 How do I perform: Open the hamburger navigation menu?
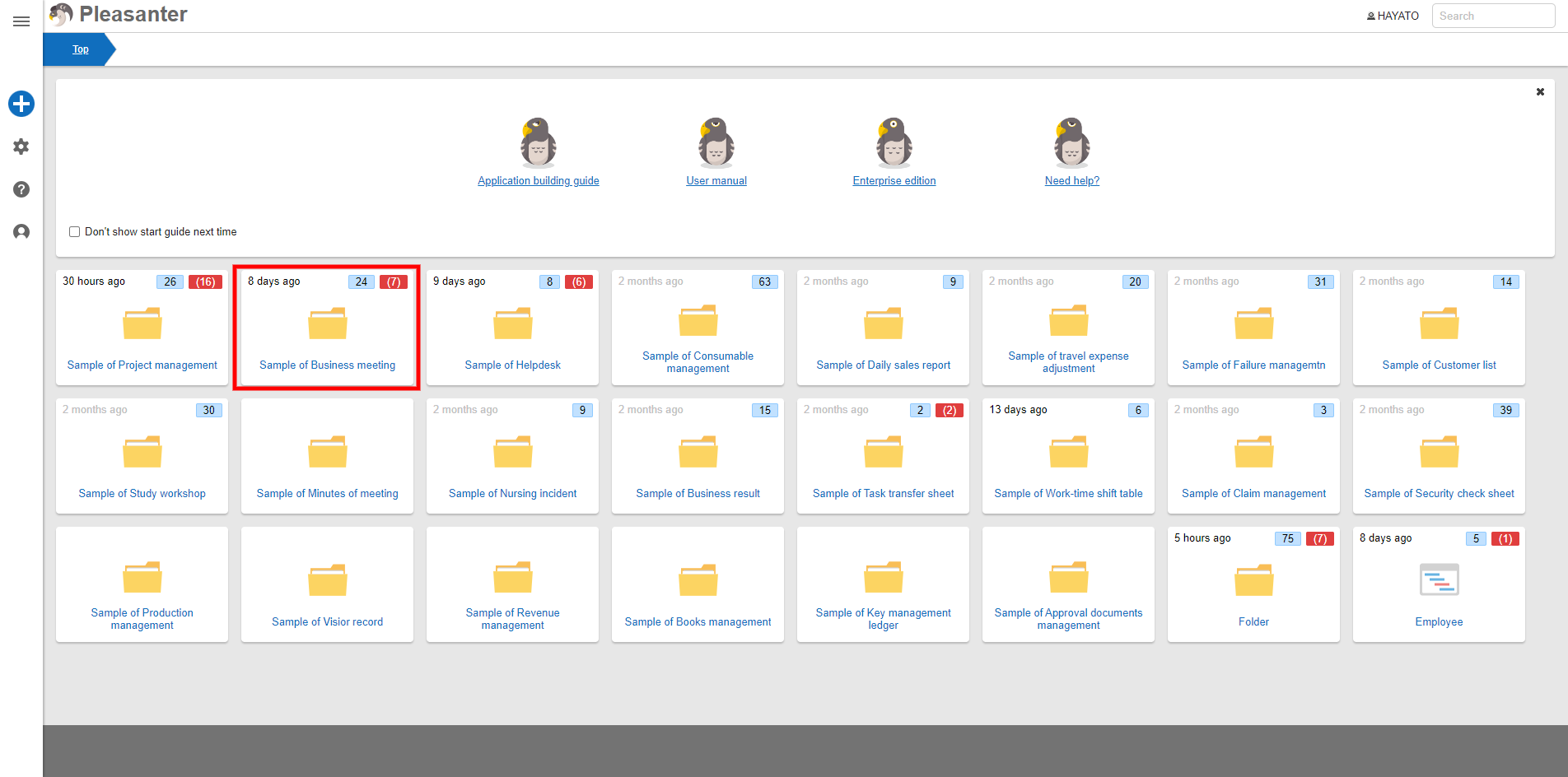[x=21, y=21]
